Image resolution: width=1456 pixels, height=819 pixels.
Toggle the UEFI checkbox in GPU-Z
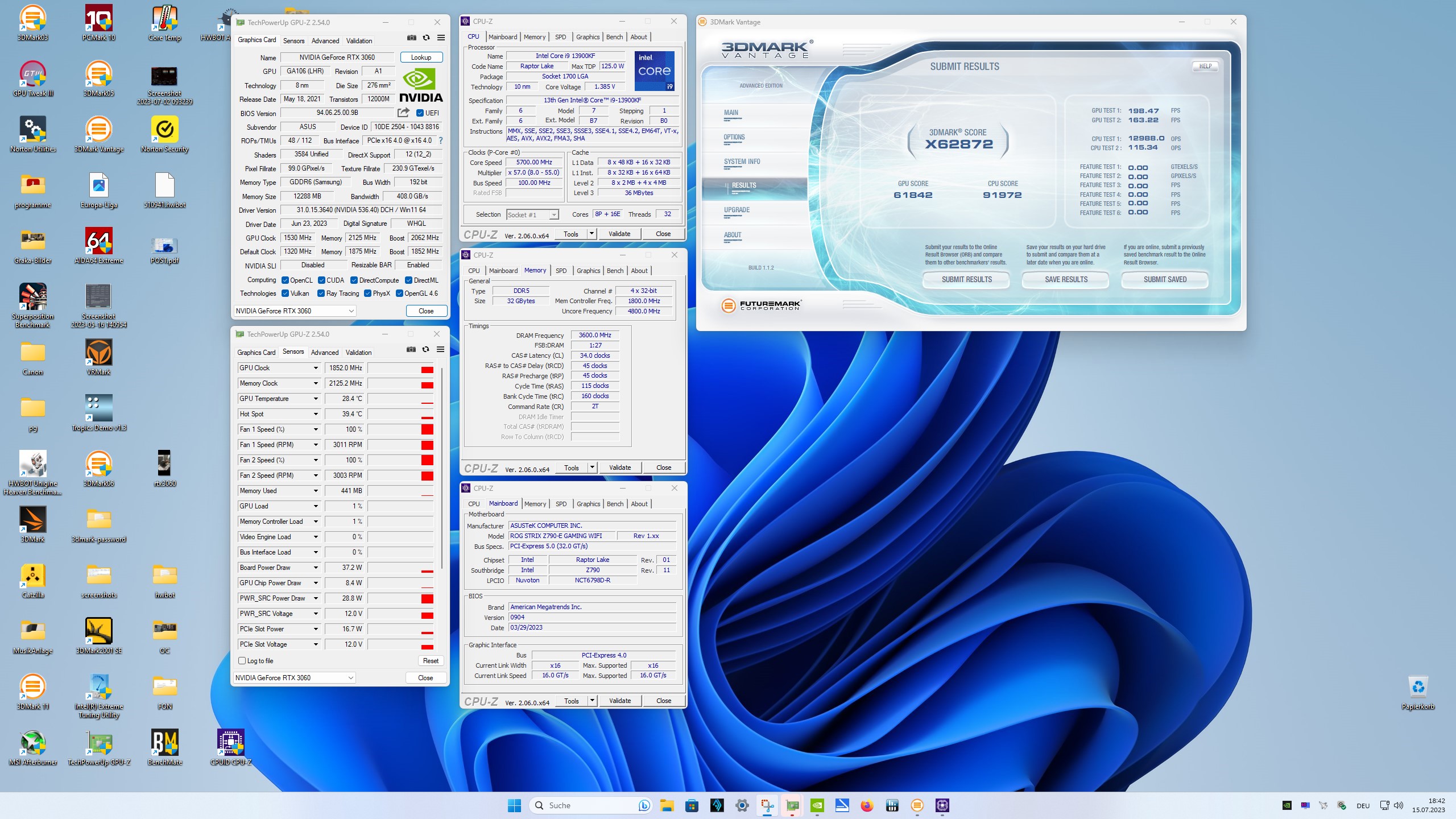coord(420,113)
